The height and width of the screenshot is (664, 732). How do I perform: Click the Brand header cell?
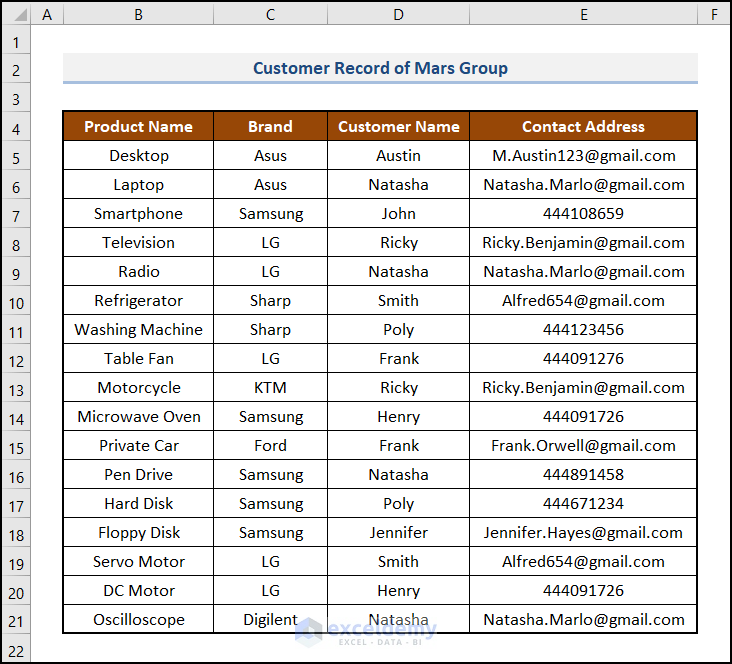pos(270,127)
